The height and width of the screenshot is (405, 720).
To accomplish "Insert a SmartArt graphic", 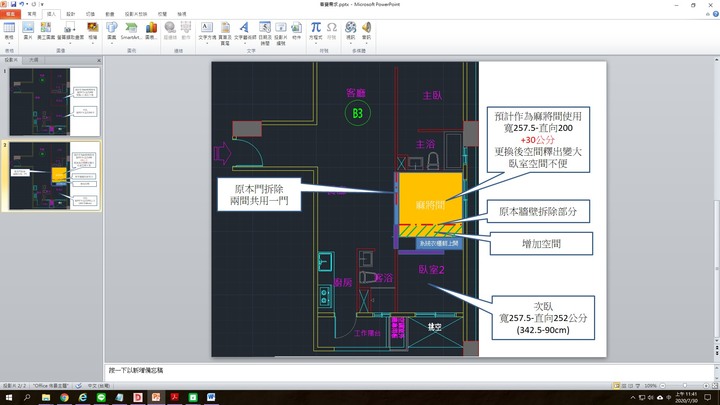I will pos(131,28).
